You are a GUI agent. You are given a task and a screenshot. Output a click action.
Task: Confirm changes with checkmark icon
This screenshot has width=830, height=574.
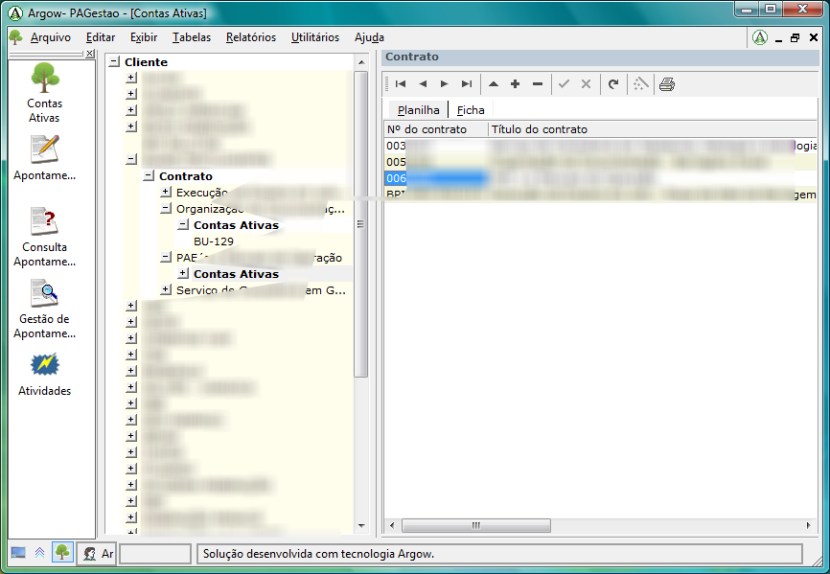coord(564,84)
